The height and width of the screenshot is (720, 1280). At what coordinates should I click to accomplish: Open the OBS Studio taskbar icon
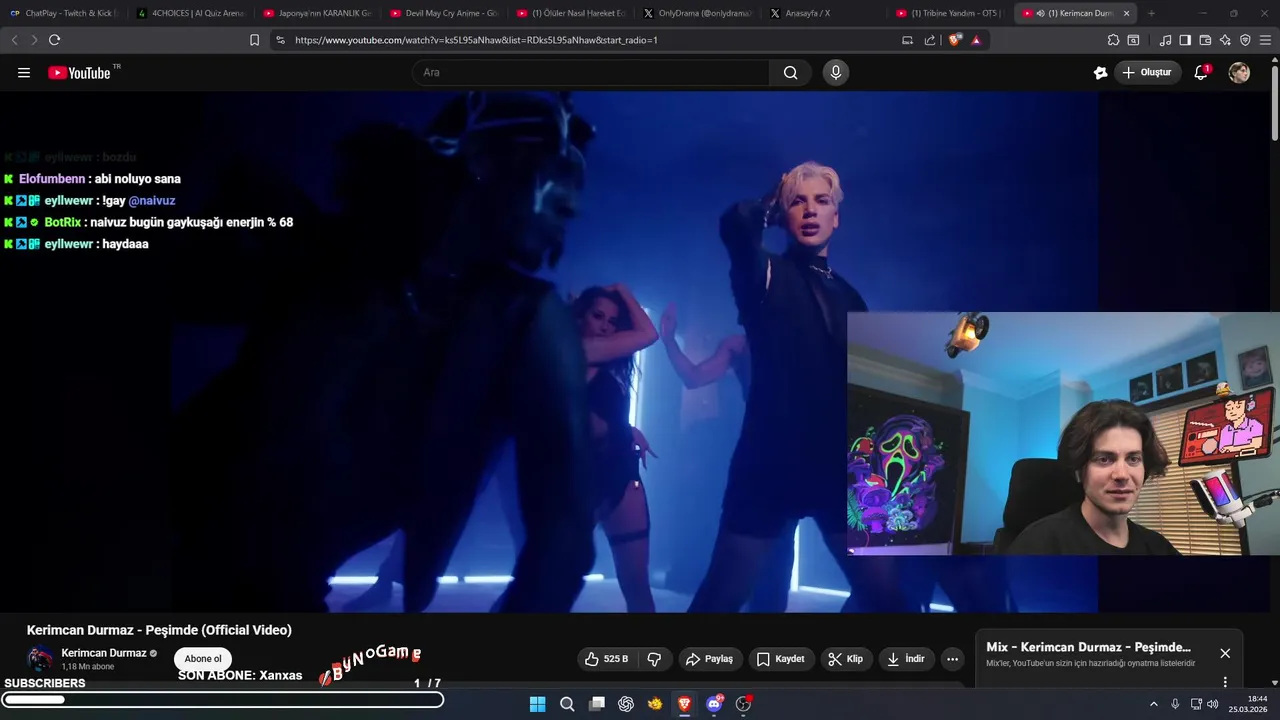click(743, 704)
